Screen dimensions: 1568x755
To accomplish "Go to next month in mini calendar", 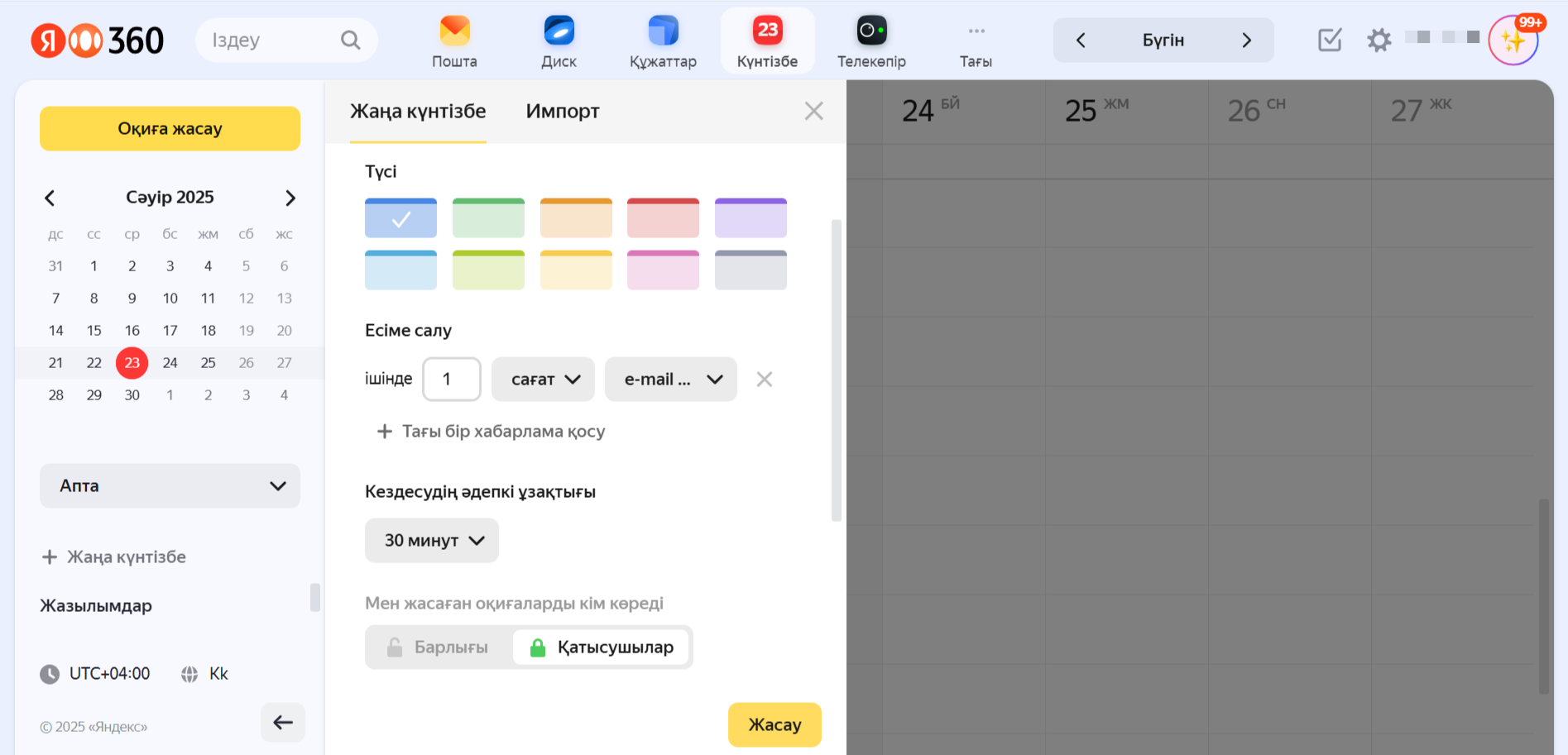I will coord(290,198).
